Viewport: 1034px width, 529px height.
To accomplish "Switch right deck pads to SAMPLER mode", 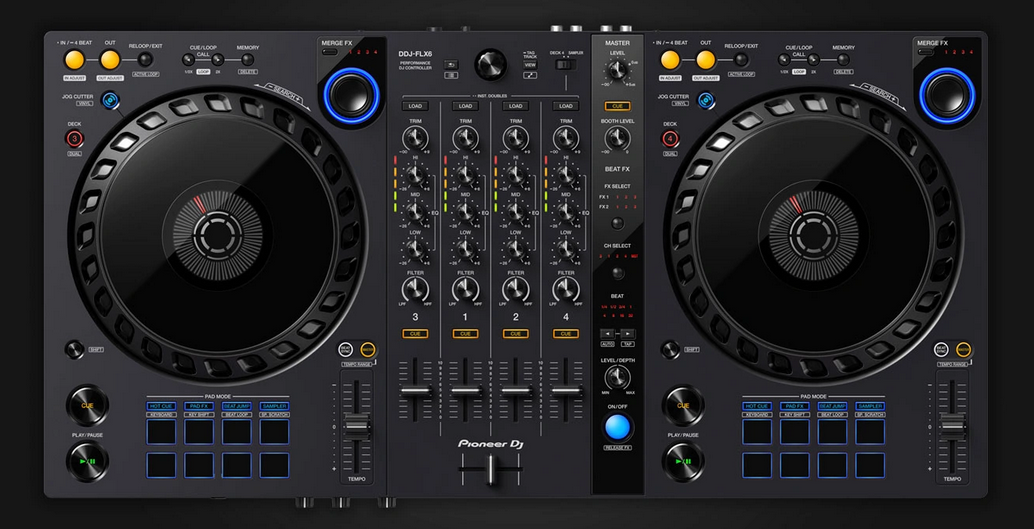I will [x=870, y=406].
